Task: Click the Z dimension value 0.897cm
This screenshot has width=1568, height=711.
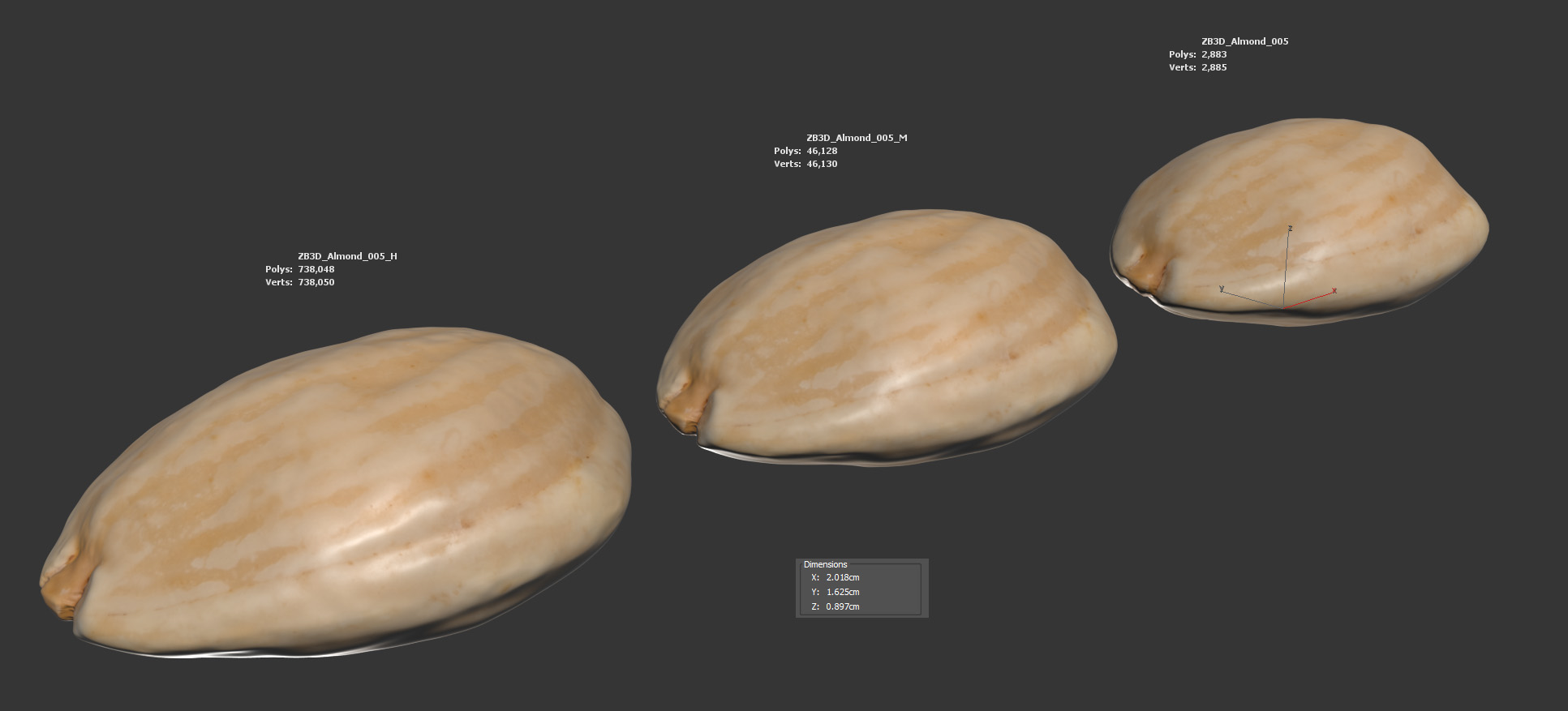Action: point(842,606)
